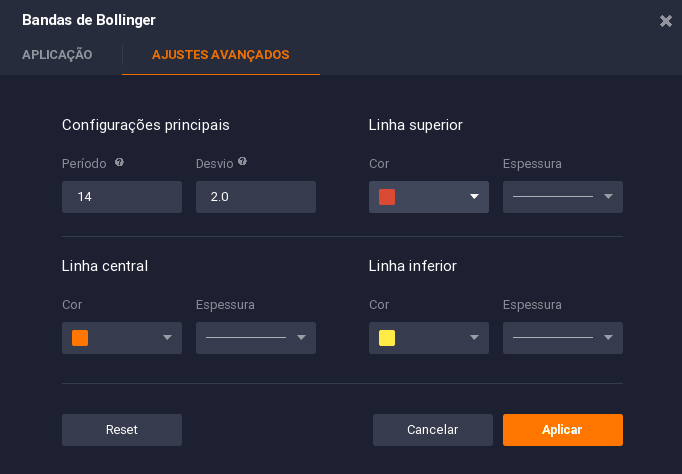Open the Linha inferior Espessura dropdown
The width and height of the screenshot is (682, 474).
point(563,338)
